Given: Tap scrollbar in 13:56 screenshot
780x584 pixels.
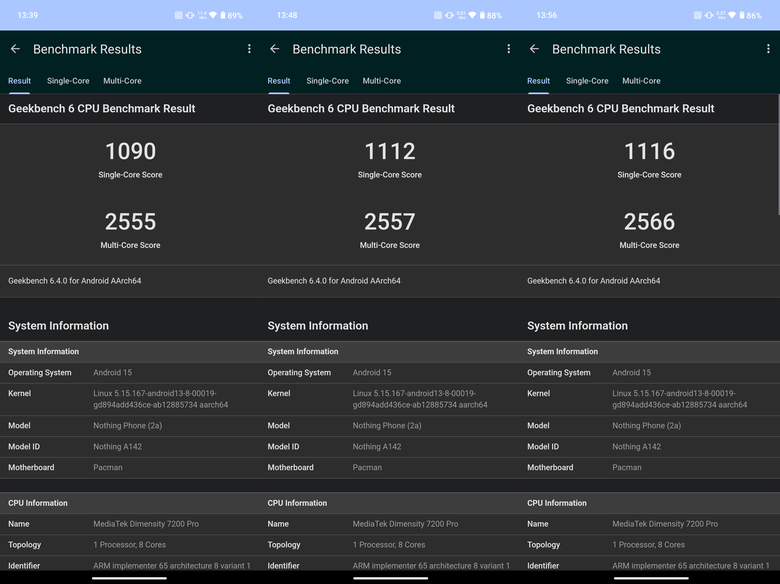Looking at the screenshot, I should click(x=778, y=155).
